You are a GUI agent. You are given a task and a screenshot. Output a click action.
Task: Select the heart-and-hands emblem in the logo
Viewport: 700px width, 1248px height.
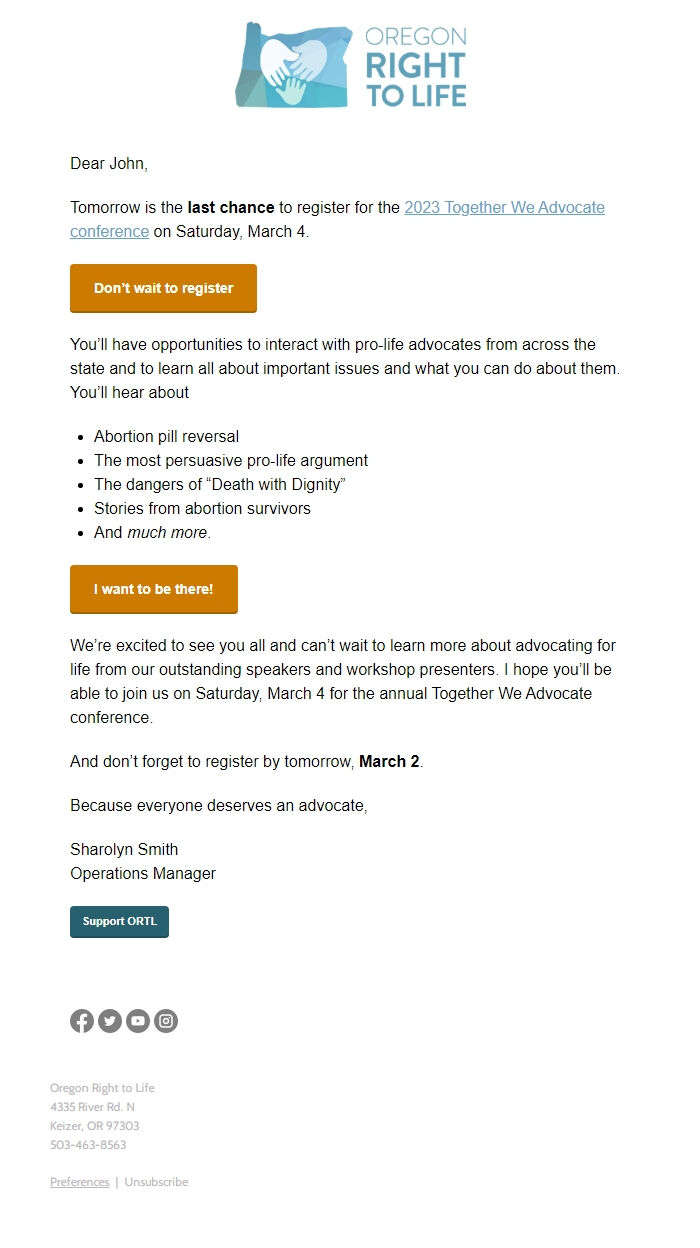pyautogui.click(x=290, y=63)
